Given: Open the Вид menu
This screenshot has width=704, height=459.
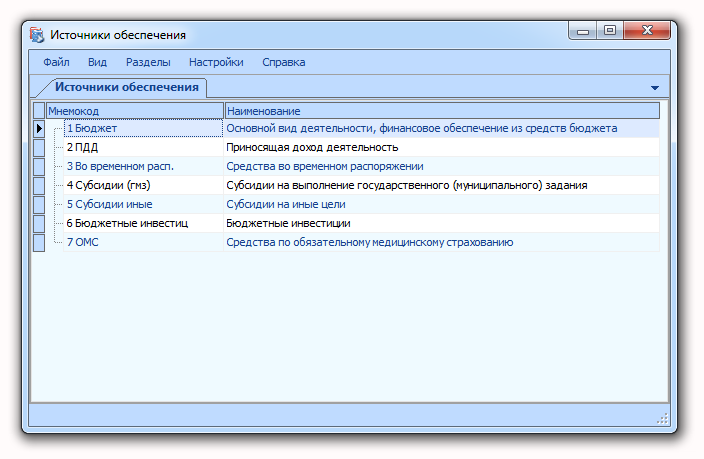Looking at the screenshot, I should (97, 62).
